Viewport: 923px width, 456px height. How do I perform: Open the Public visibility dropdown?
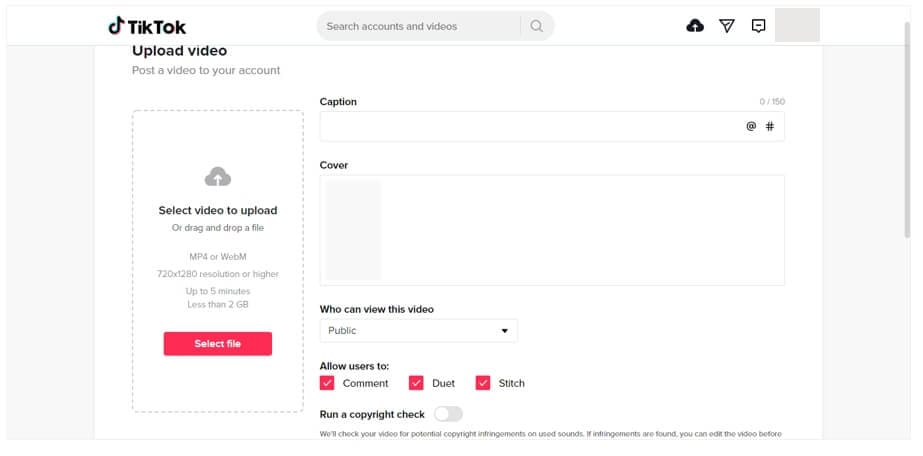click(418, 331)
